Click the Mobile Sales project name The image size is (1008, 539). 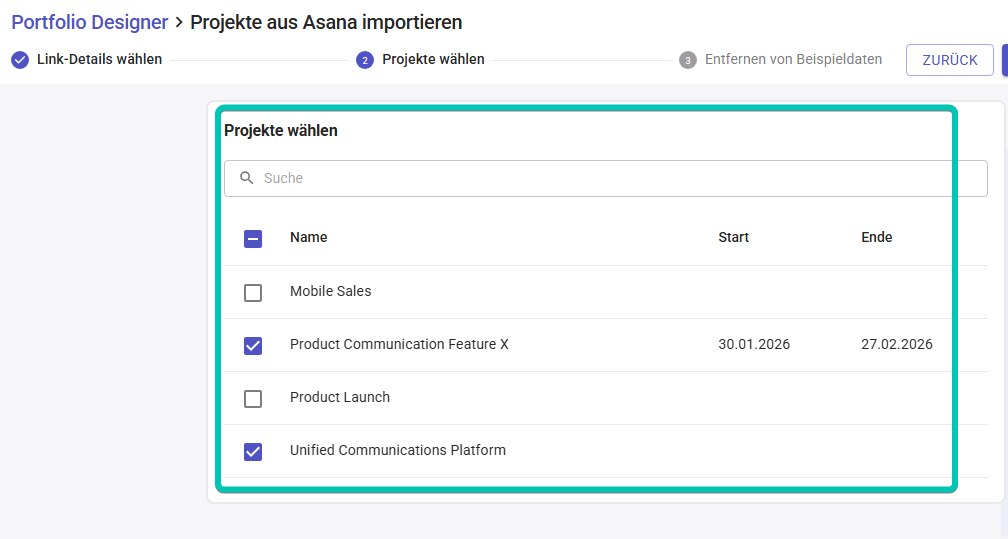[330, 291]
